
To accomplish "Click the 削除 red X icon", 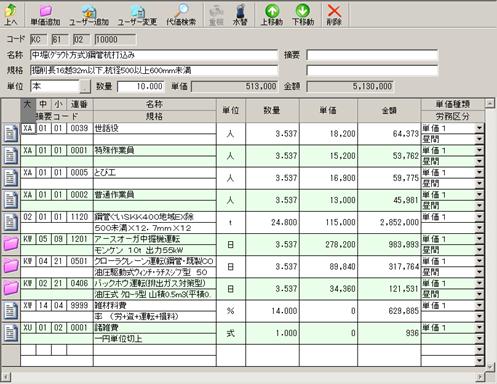I will point(334,15).
